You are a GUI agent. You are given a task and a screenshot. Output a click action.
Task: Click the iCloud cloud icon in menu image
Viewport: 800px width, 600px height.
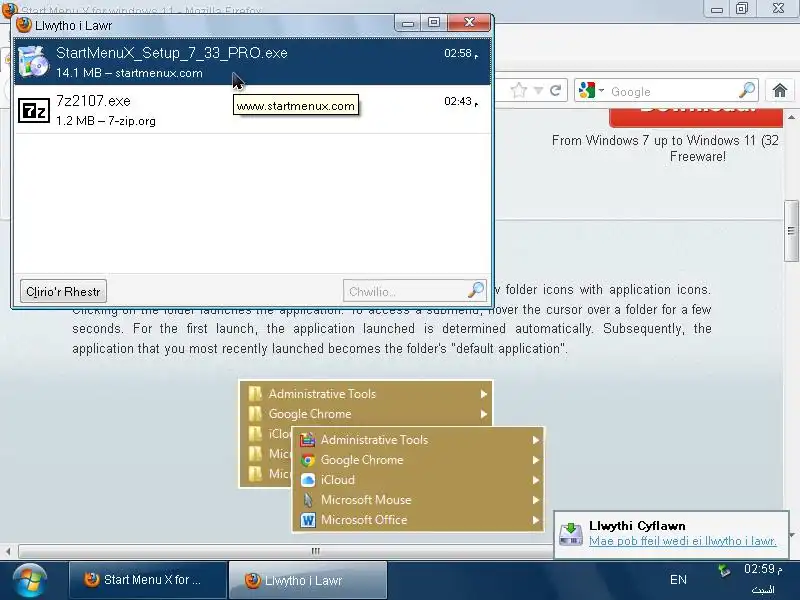click(x=308, y=480)
